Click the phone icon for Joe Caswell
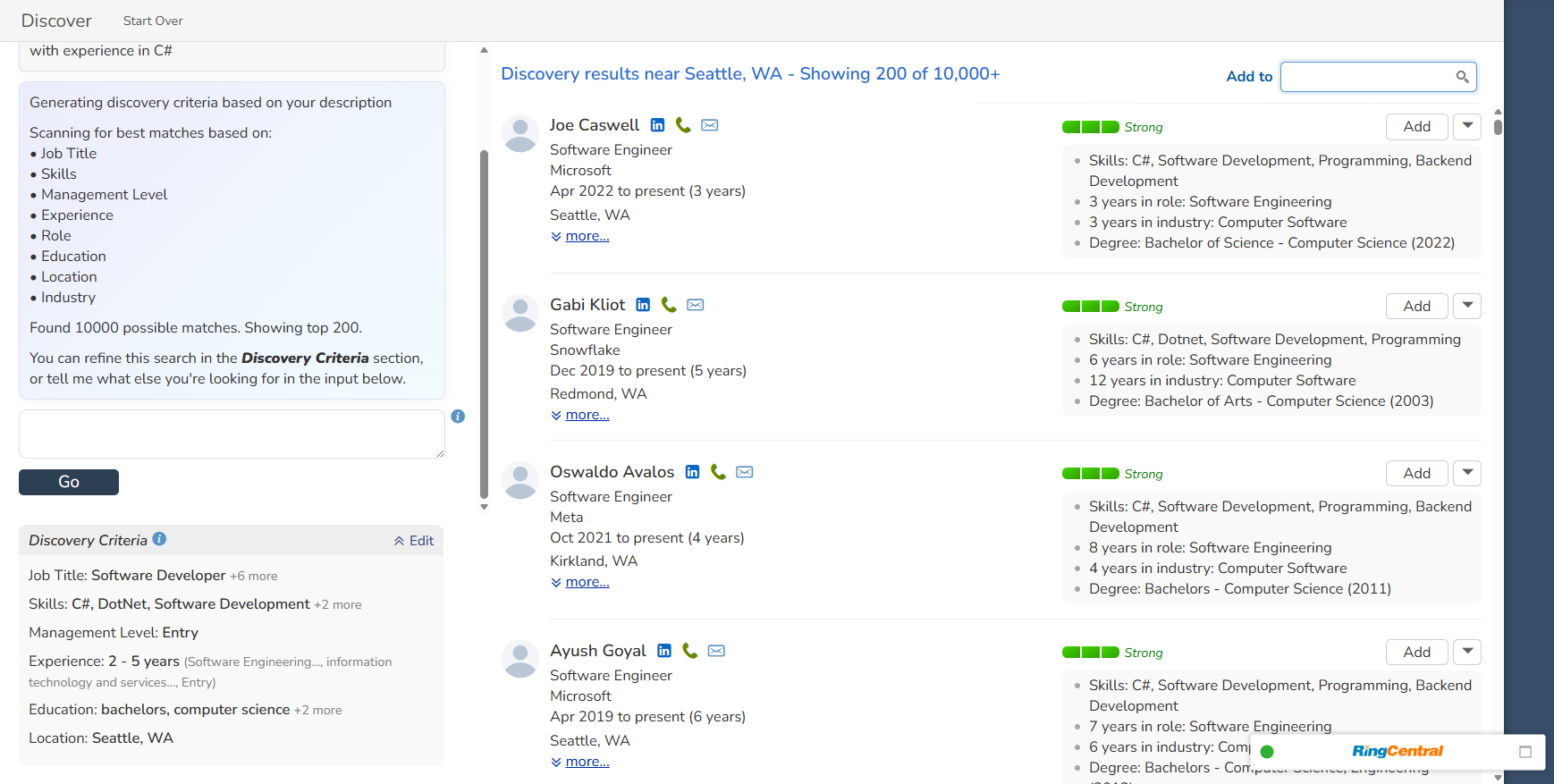The width and height of the screenshot is (1554, 784). (x=683, y=125)
